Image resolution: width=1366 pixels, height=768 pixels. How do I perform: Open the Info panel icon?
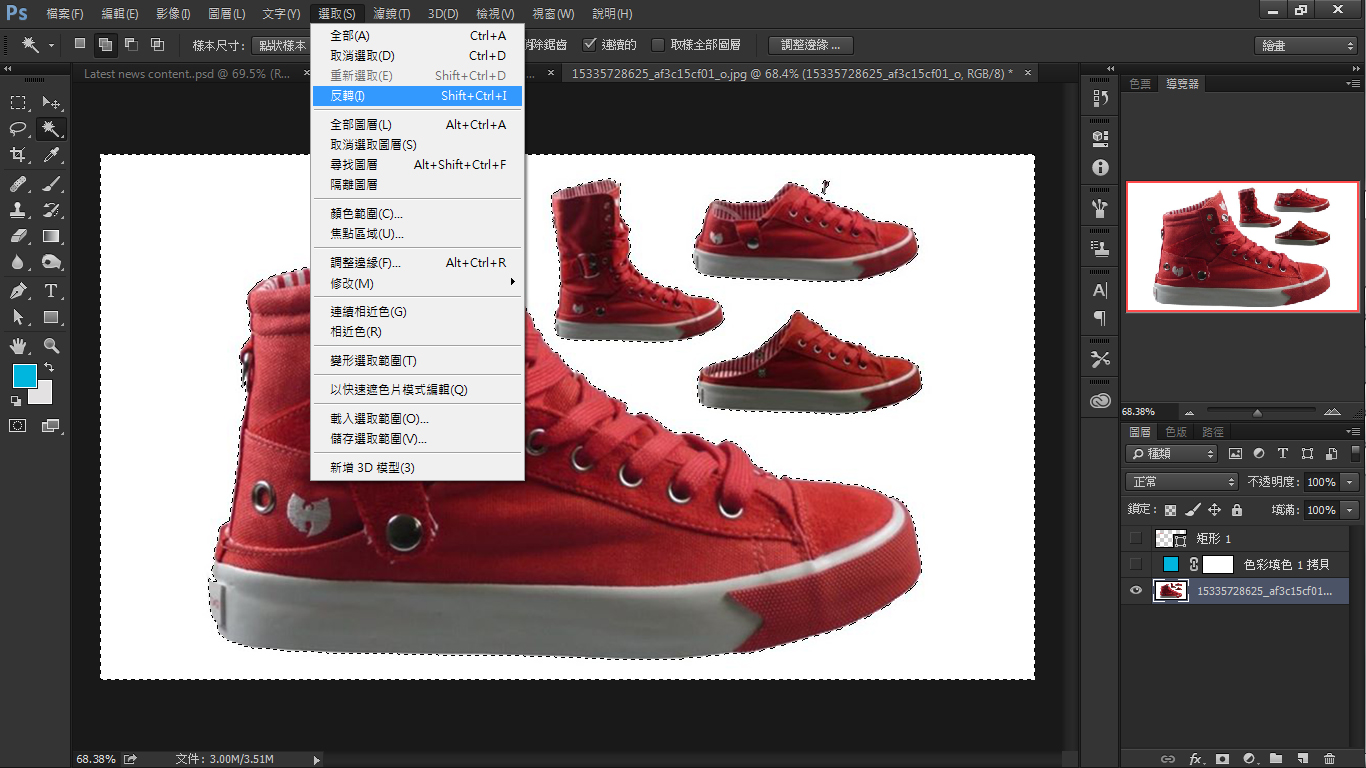[x=1100, y=168]
